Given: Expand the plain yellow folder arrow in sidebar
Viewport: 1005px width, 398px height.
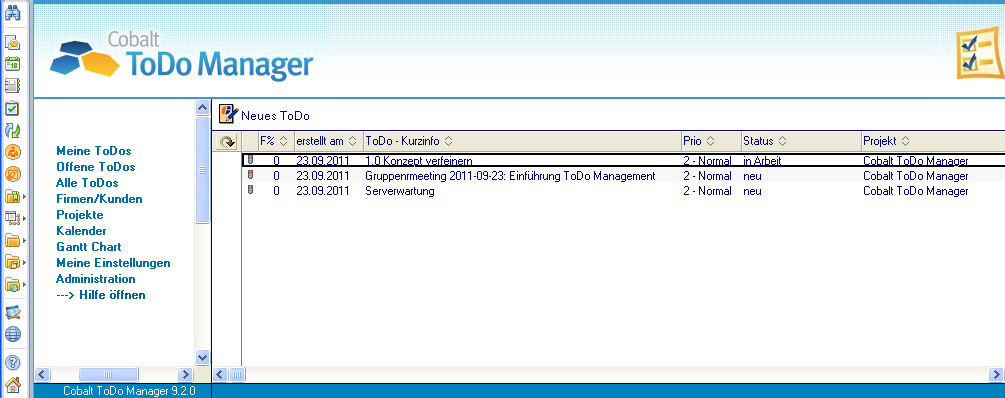Looking at the screenshot, I should coord(24,241).
